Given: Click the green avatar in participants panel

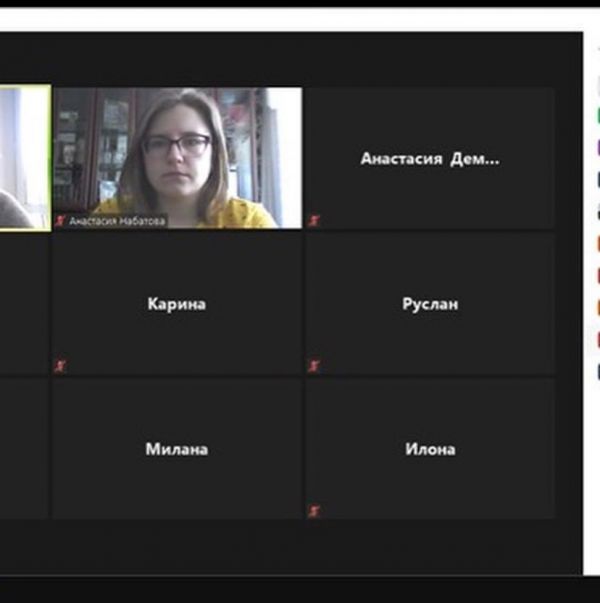Looking at the screenshot, I should tap(597, 116).
